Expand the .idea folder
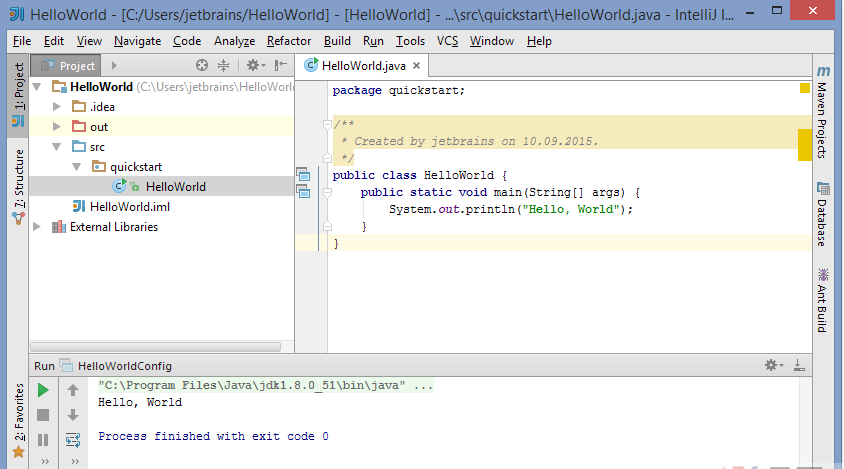The height and width of the screenshot is (469, 844). coord(57,107)
